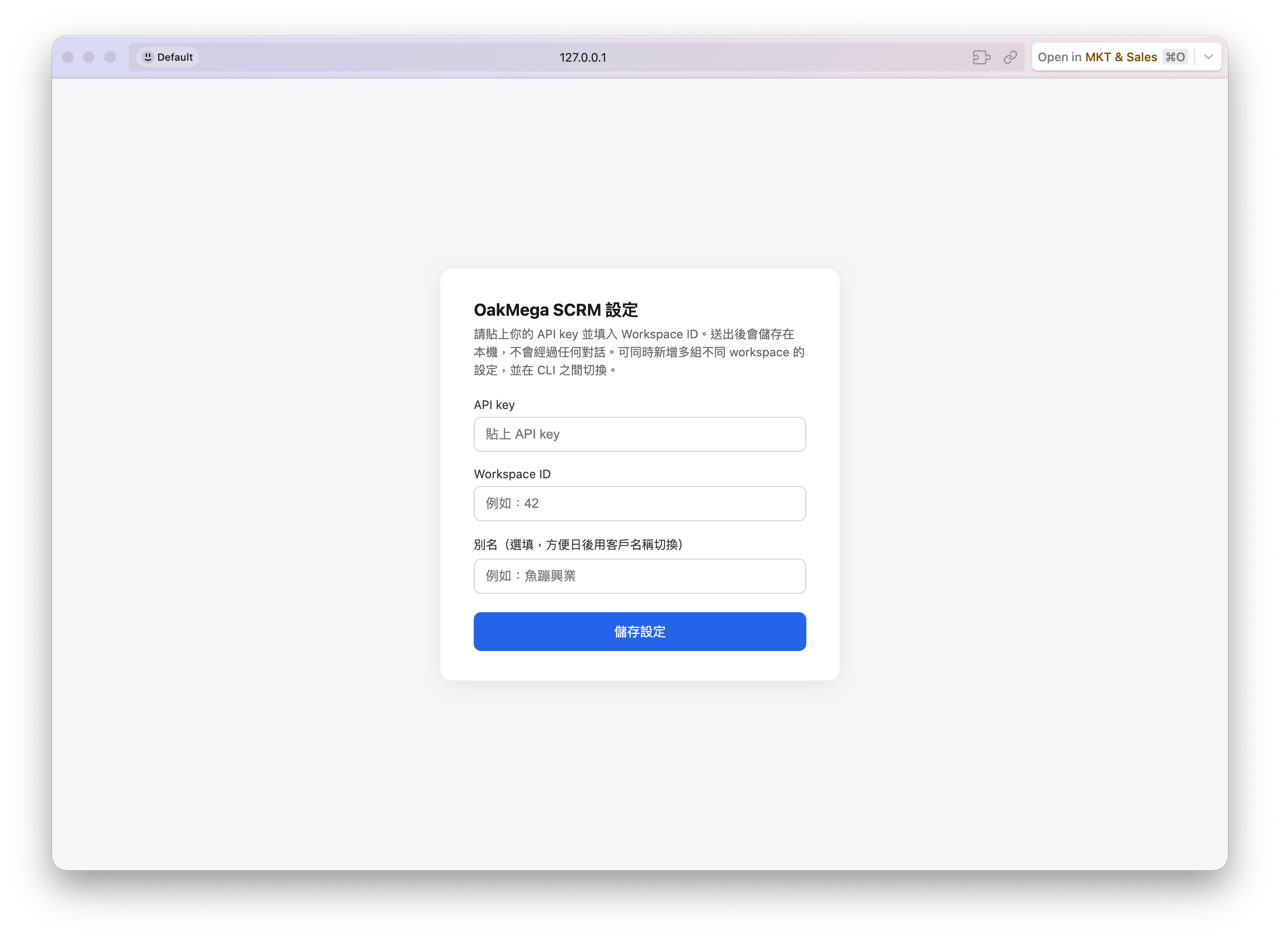Click the "Workspace ID" field label
This screenshot has height=939, width=1280.
point(512,474)
